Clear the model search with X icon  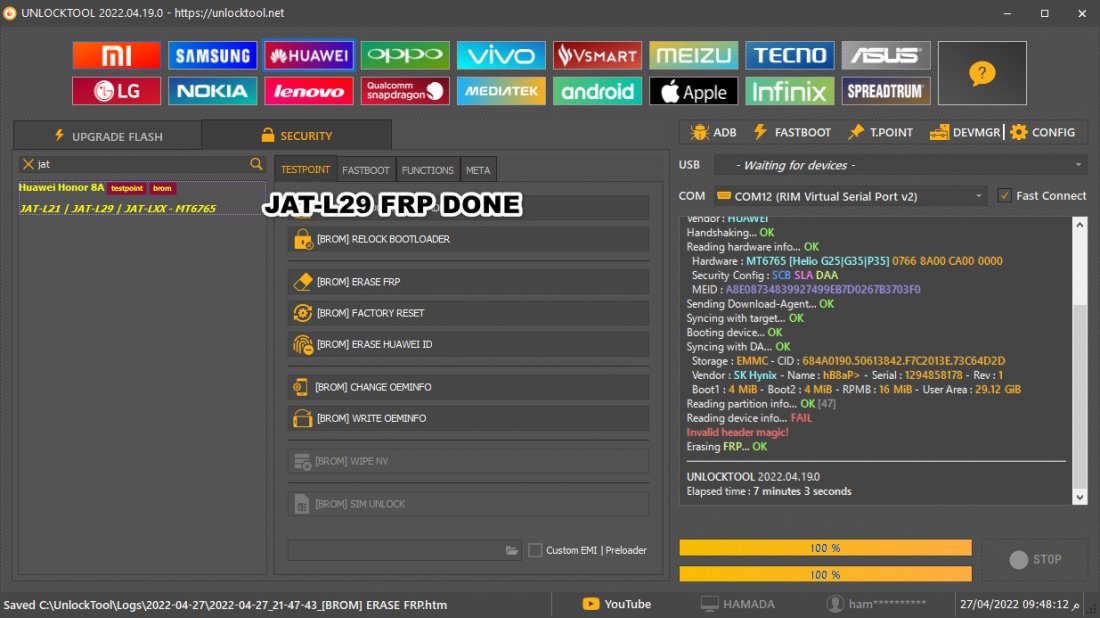coord(28,164)
